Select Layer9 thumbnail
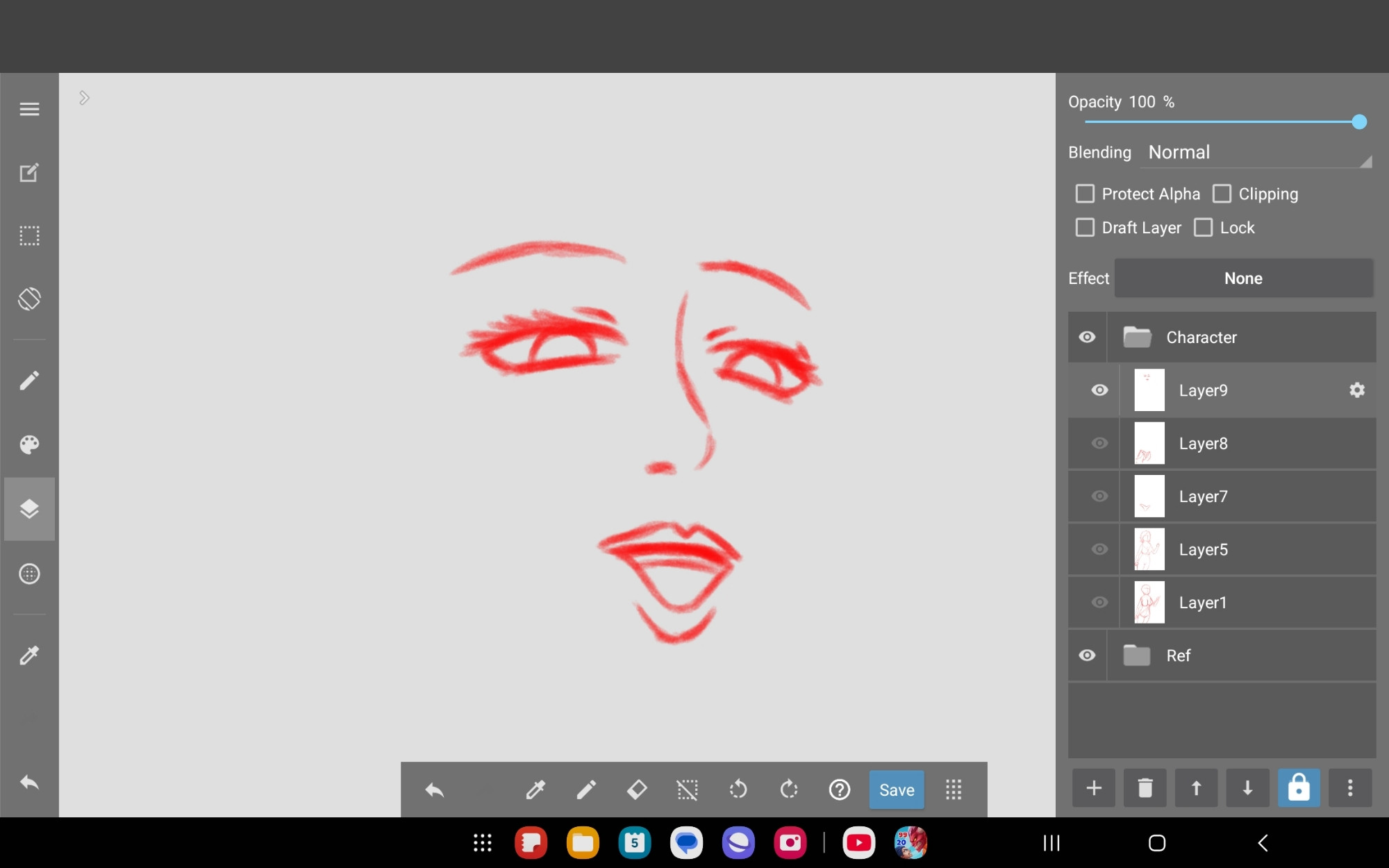This screenshot has height=868, width=1389. tap(1149, 390)
